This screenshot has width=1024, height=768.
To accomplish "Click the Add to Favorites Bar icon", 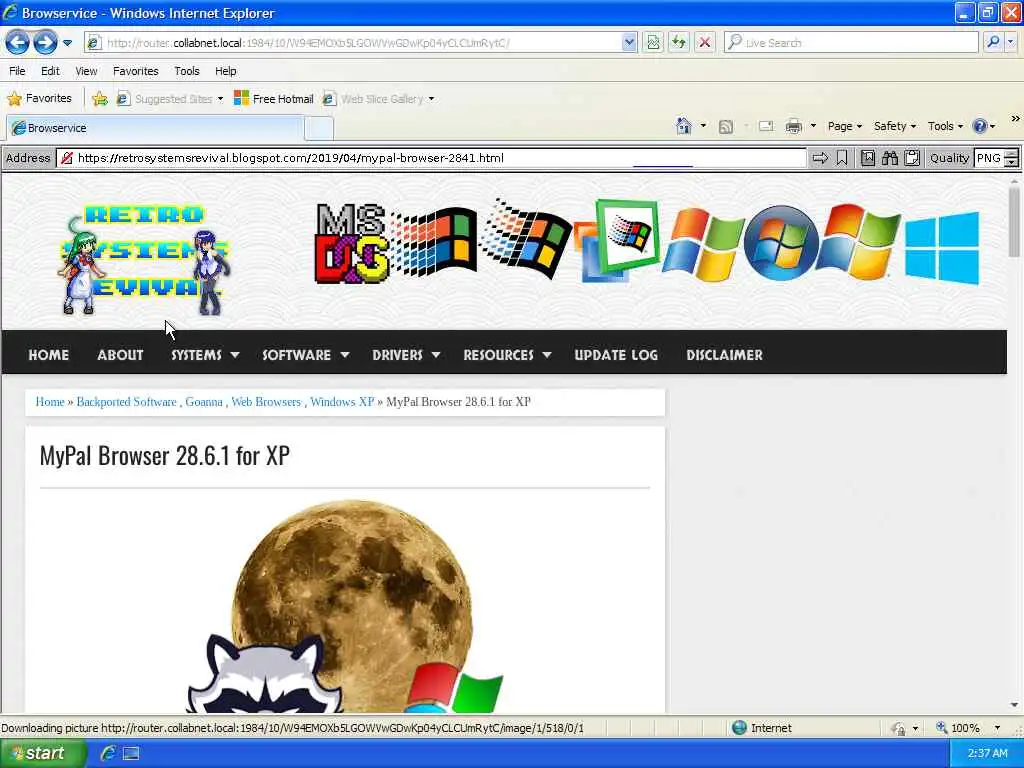I will coord(100,99).
